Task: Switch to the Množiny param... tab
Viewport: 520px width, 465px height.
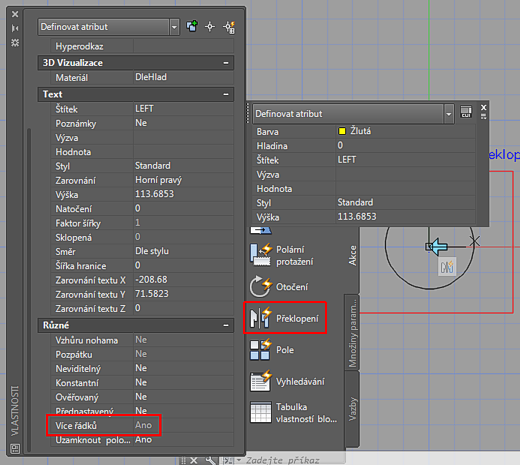Action: (352, 333)
